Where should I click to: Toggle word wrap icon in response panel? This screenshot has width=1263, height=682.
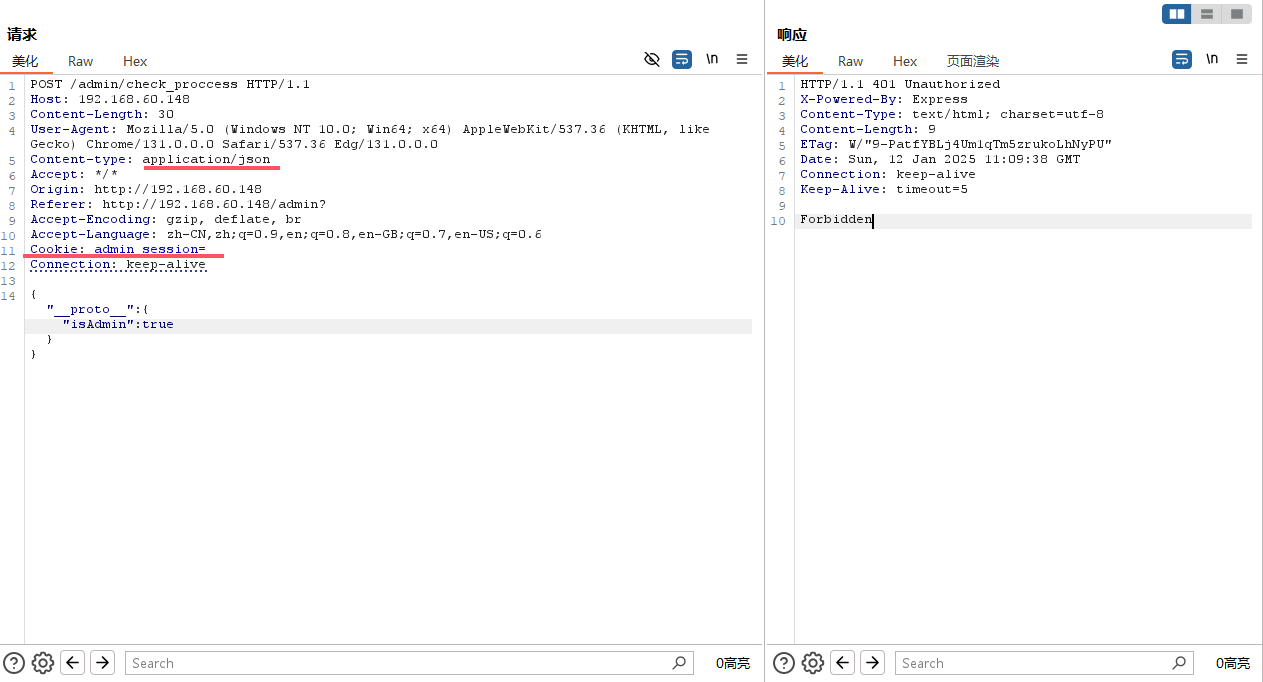point(1182,60)
